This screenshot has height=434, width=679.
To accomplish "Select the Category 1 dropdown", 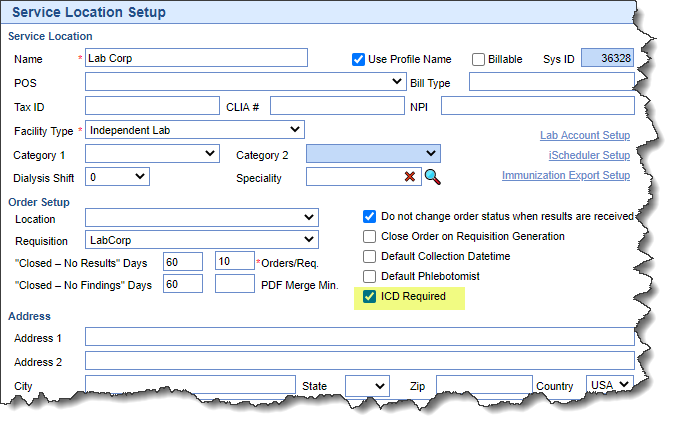I will point(152,154).
